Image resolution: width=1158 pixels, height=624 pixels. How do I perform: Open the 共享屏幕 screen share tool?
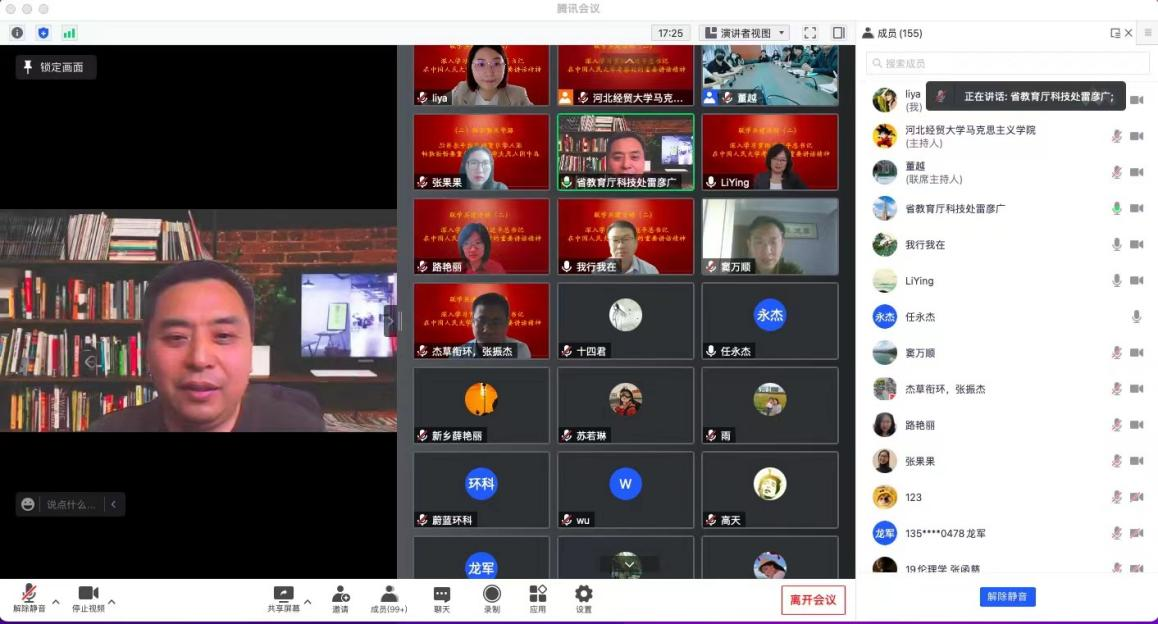283,597
